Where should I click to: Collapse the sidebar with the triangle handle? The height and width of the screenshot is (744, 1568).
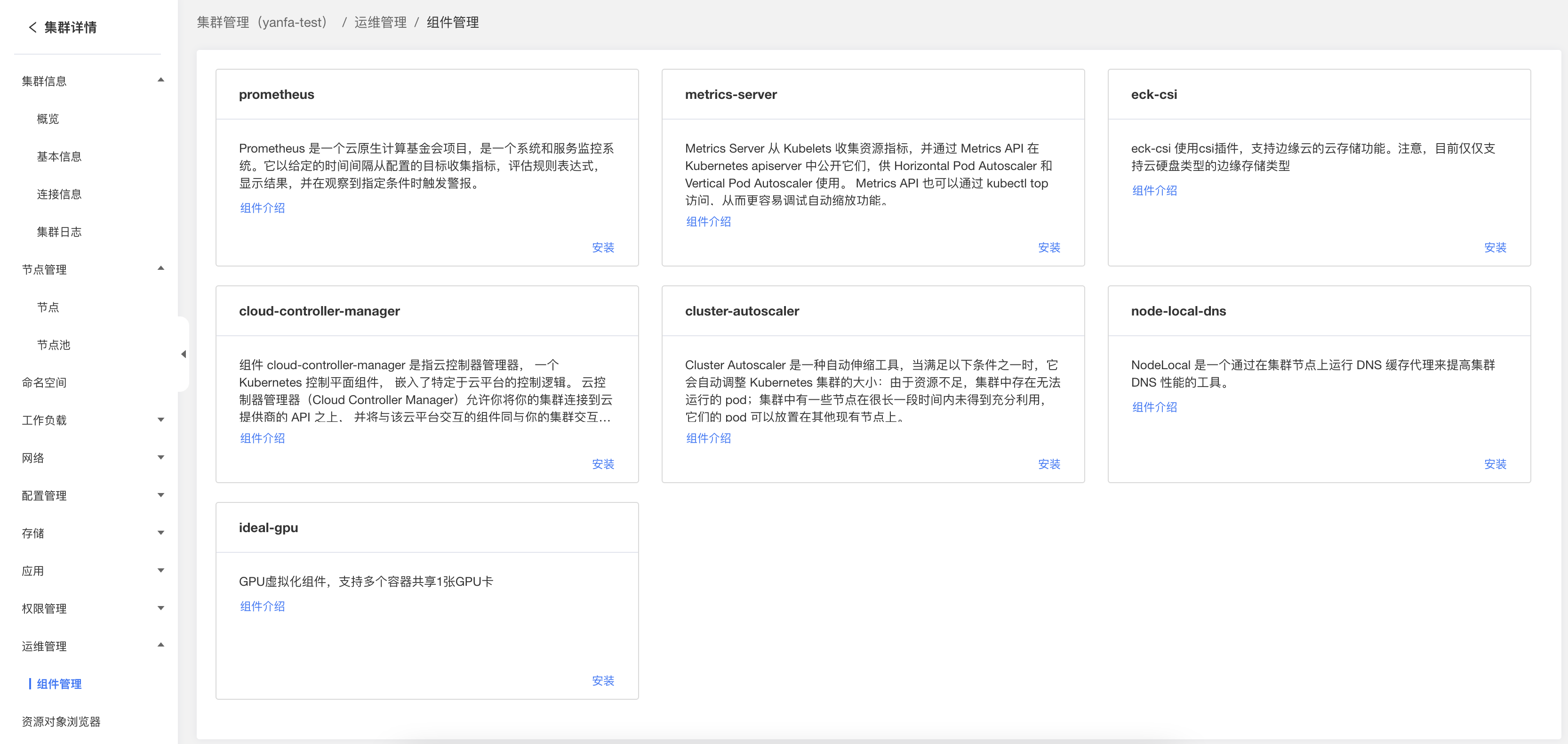(183, 355)
